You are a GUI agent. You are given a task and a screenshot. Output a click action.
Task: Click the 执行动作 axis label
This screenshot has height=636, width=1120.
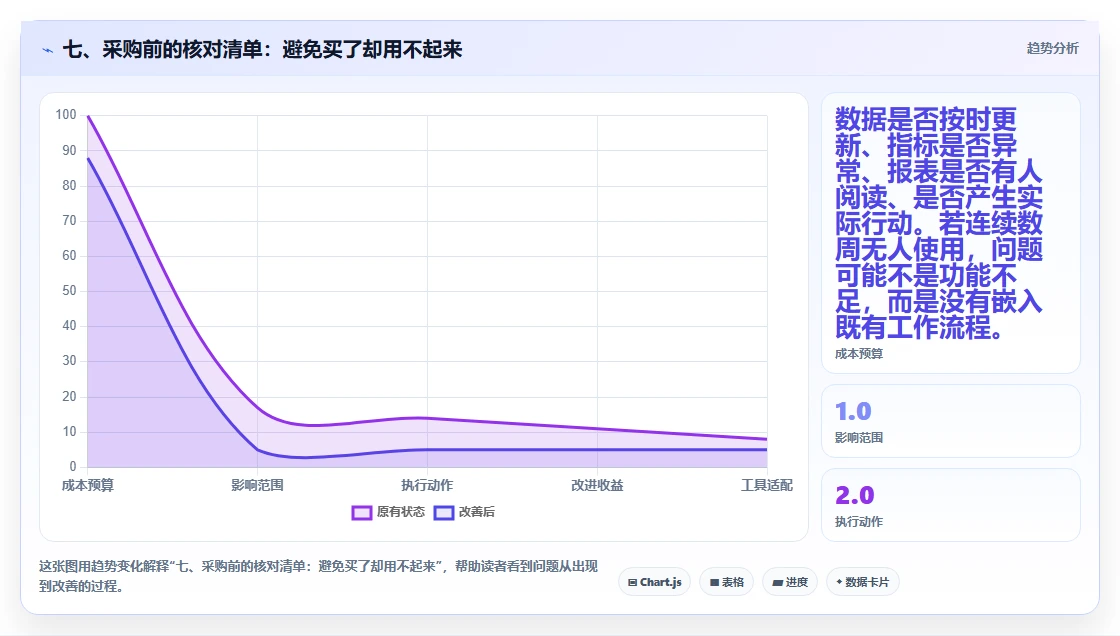(427, 485)
